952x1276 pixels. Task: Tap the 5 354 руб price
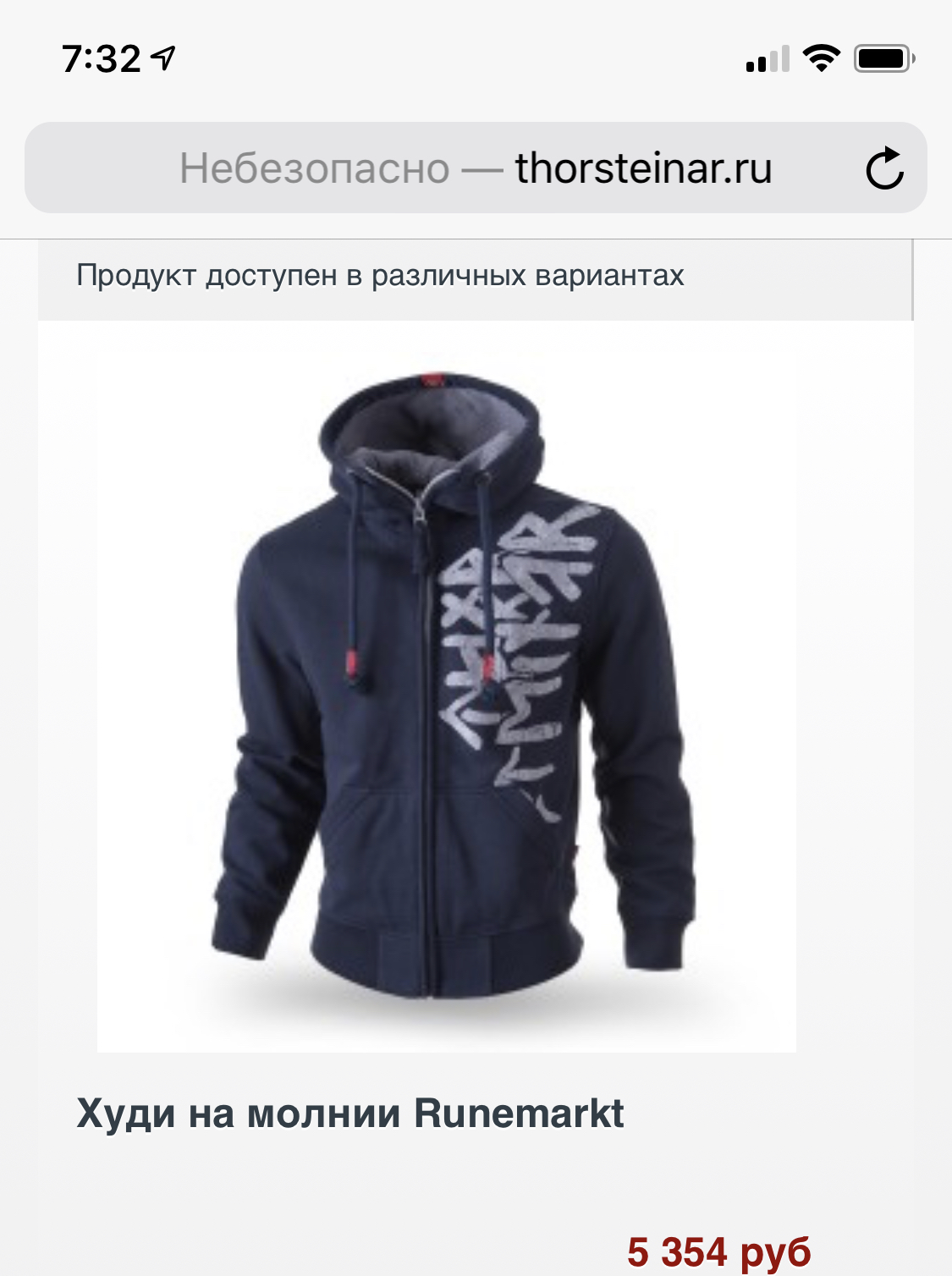point(719,1252)
